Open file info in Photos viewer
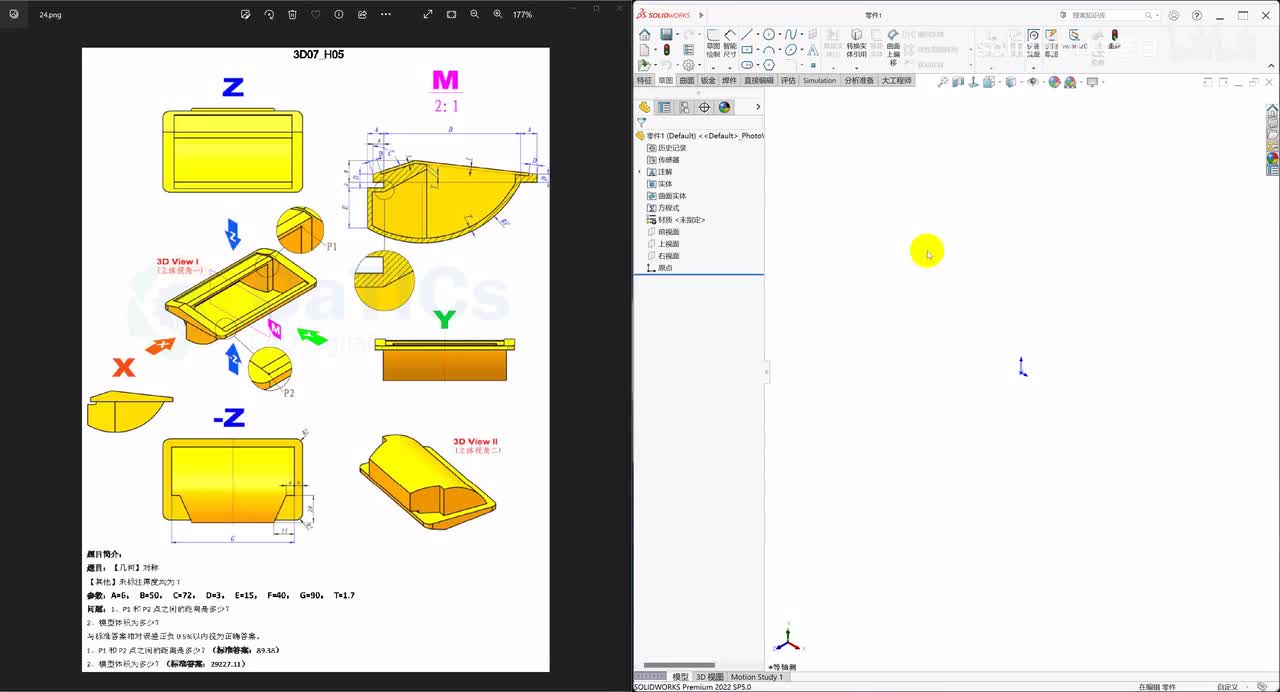The image size is (1280, 692). 339,15
